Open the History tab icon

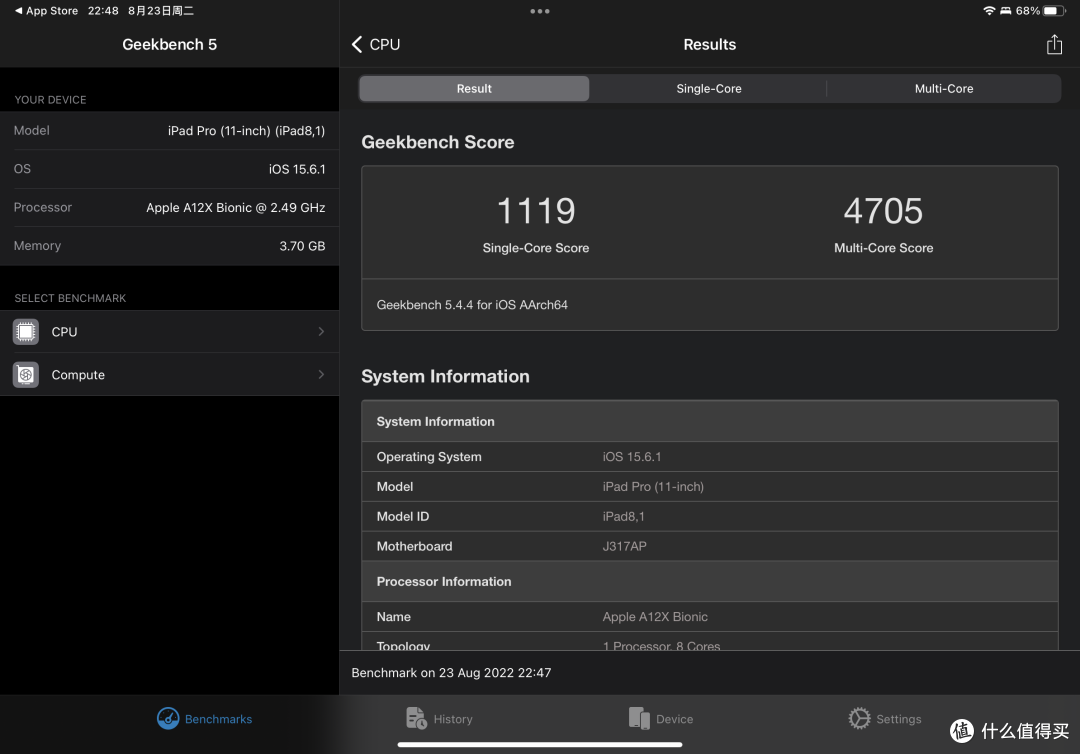coord(416,718)
